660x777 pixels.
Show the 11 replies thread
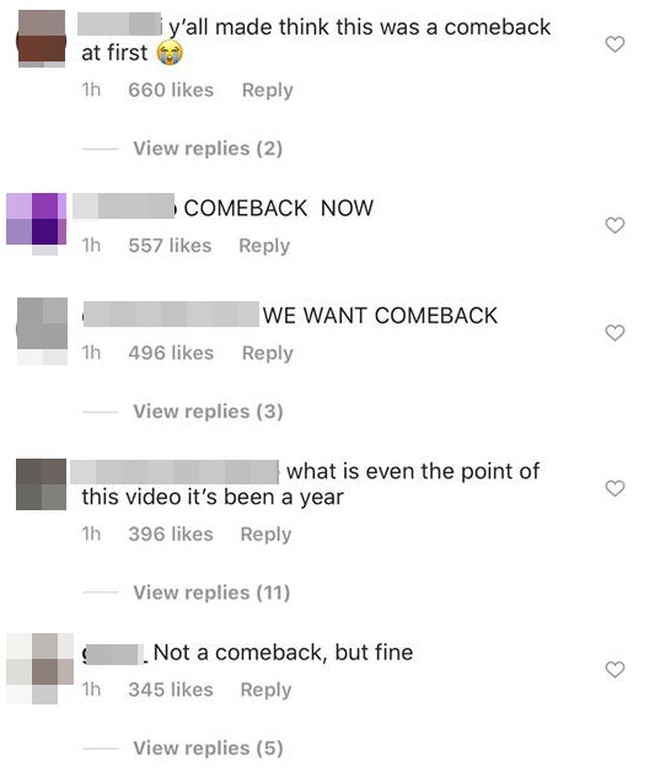[x=212, y=592]
